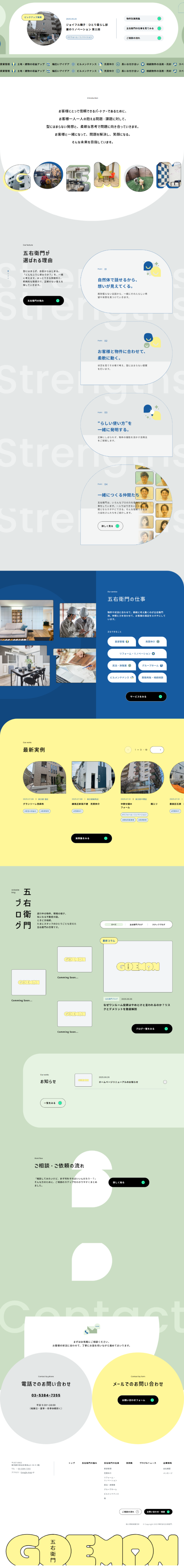Click the 民泊・旅館業 service icon

tap(130, 665)
